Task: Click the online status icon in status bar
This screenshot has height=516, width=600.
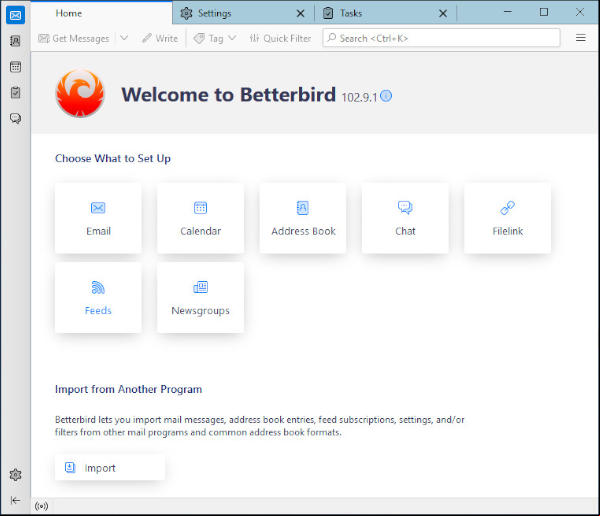Action: [x=41, y=506]
